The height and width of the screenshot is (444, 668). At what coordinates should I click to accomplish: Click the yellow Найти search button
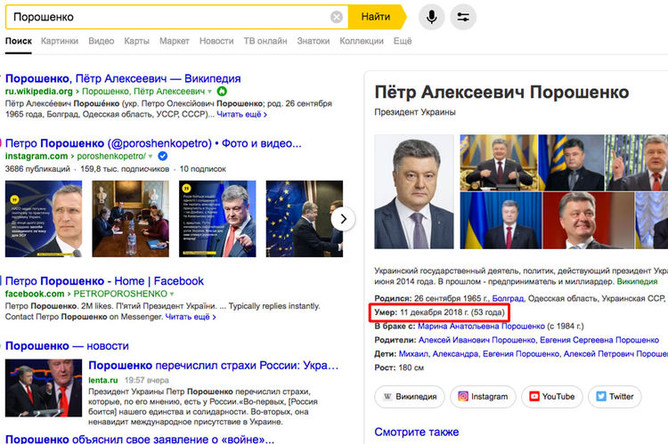(x=377, y=17)
